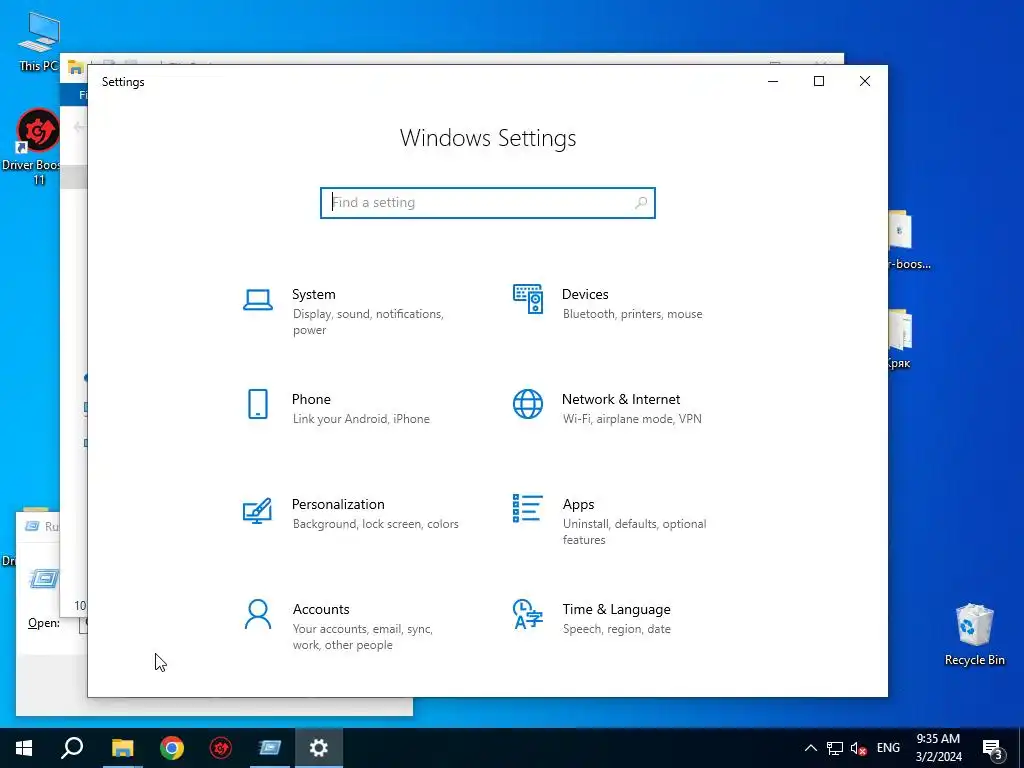Minimize the Settings window

click(x=773, y=81)
